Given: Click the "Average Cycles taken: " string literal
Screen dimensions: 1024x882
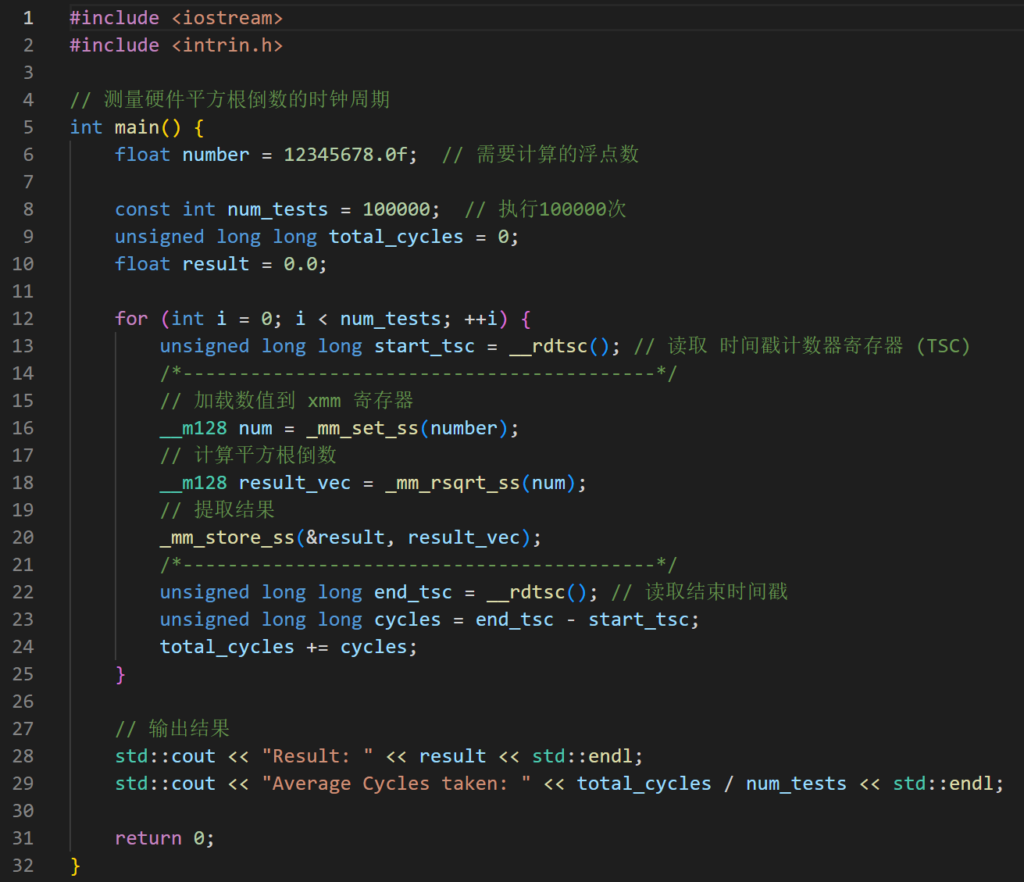Looking at the screenshot, I should [x=396, y=783].
